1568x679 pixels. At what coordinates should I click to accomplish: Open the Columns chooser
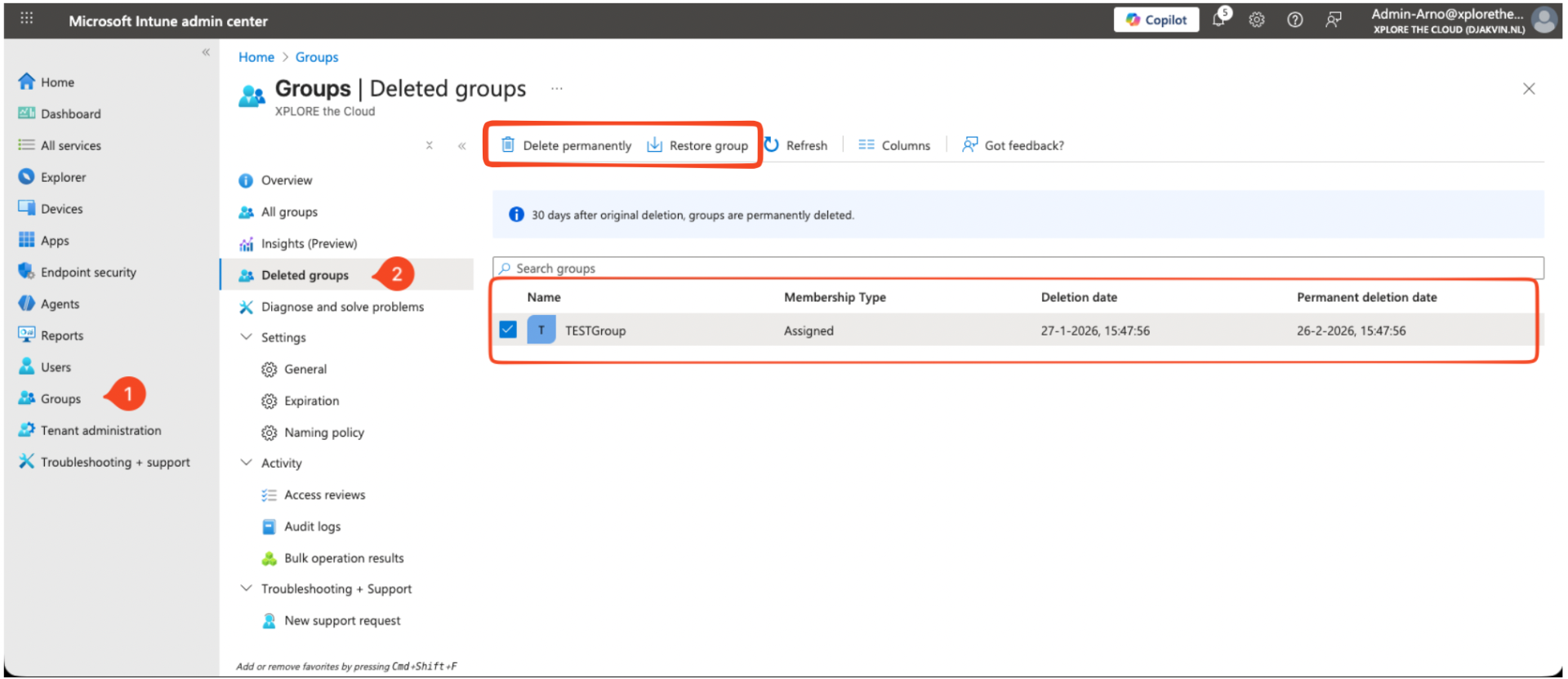(894, 145)
